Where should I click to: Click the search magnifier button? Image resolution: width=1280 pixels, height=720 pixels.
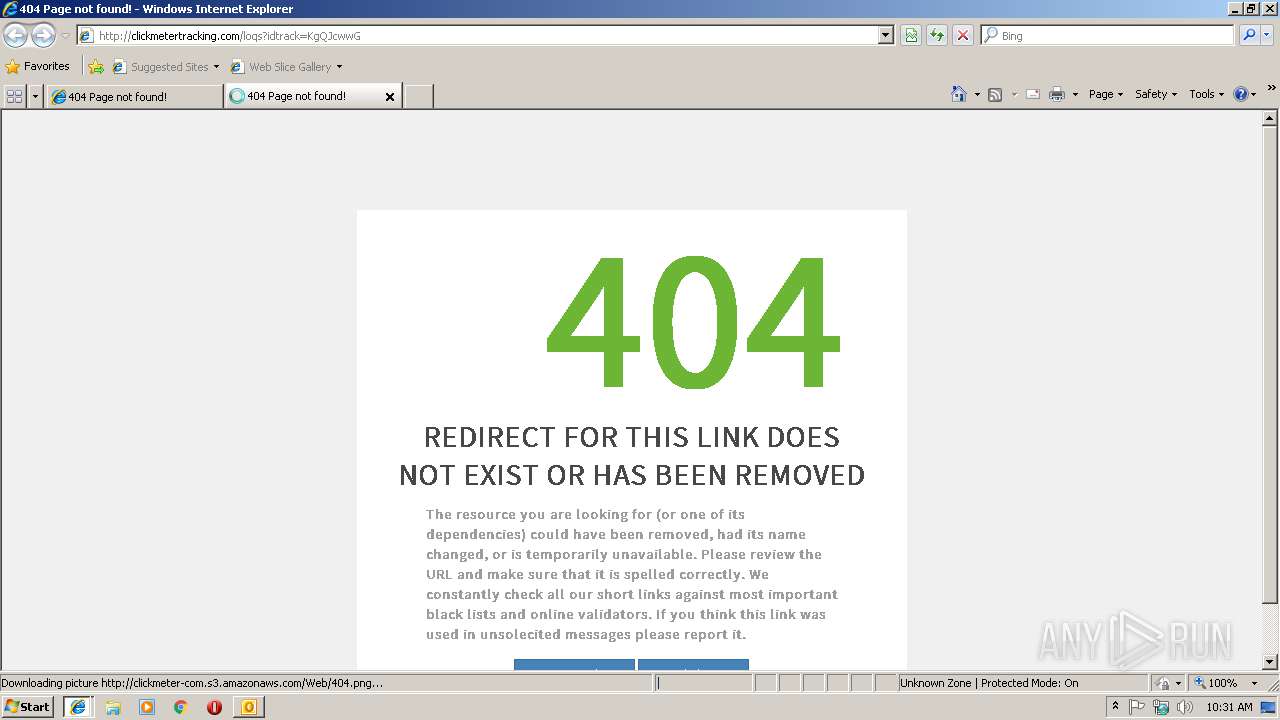tap(1249, 36)
